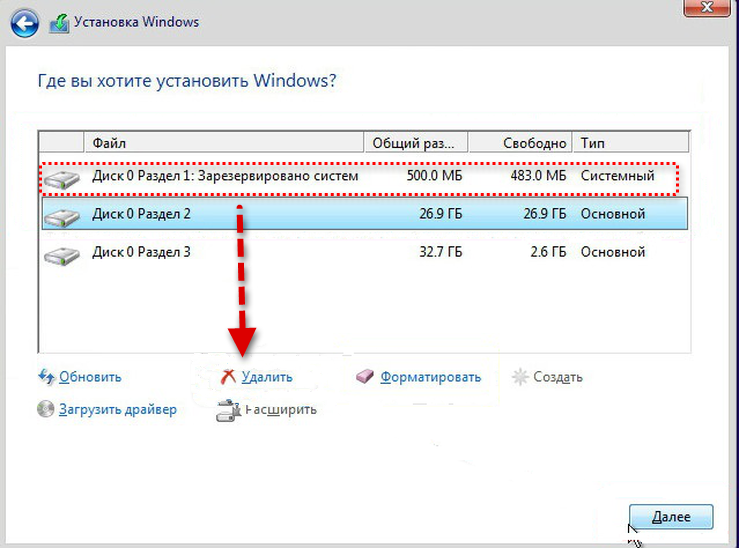
Task: Click the 2.6 ГБ free space cell
Action: pos(548,252)
